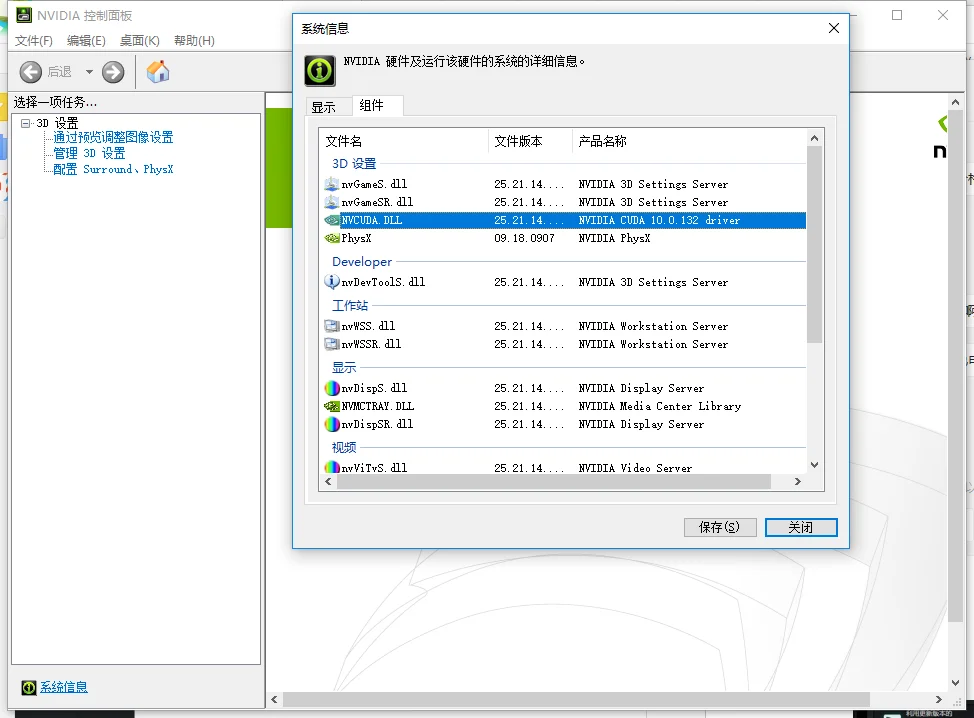Select 配置 Surround、PhysX tree item

[x=113, y=170]
